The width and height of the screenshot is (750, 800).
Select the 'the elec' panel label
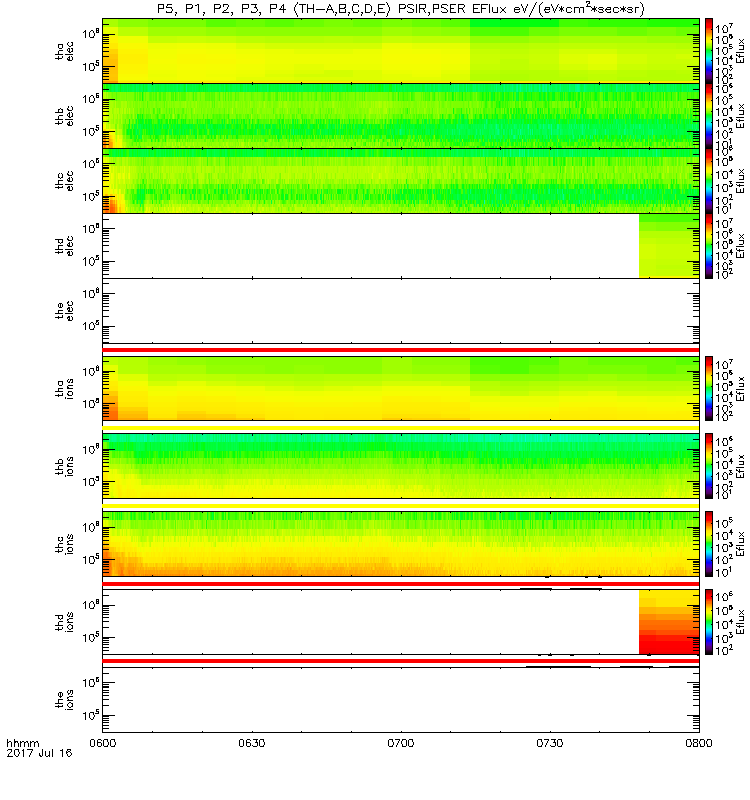pos(65,311)
